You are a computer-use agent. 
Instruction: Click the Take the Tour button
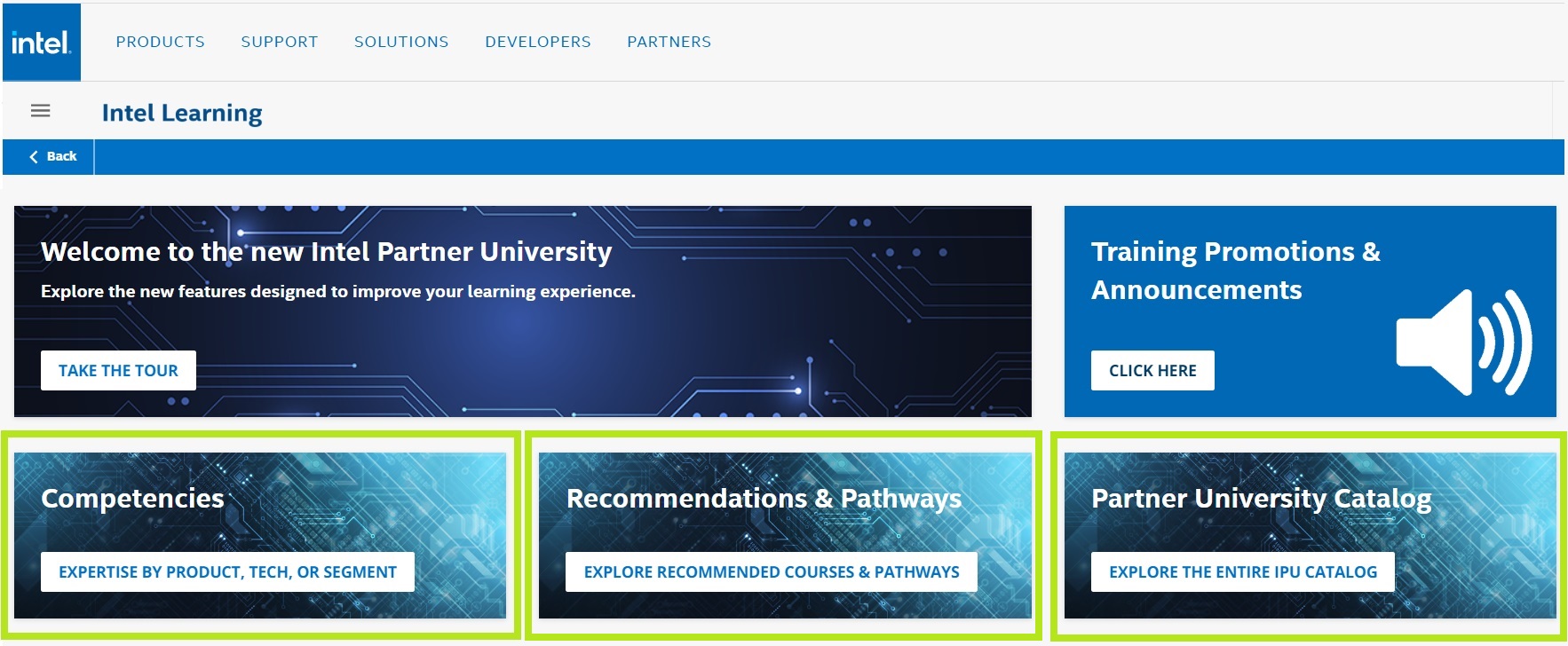118,371
